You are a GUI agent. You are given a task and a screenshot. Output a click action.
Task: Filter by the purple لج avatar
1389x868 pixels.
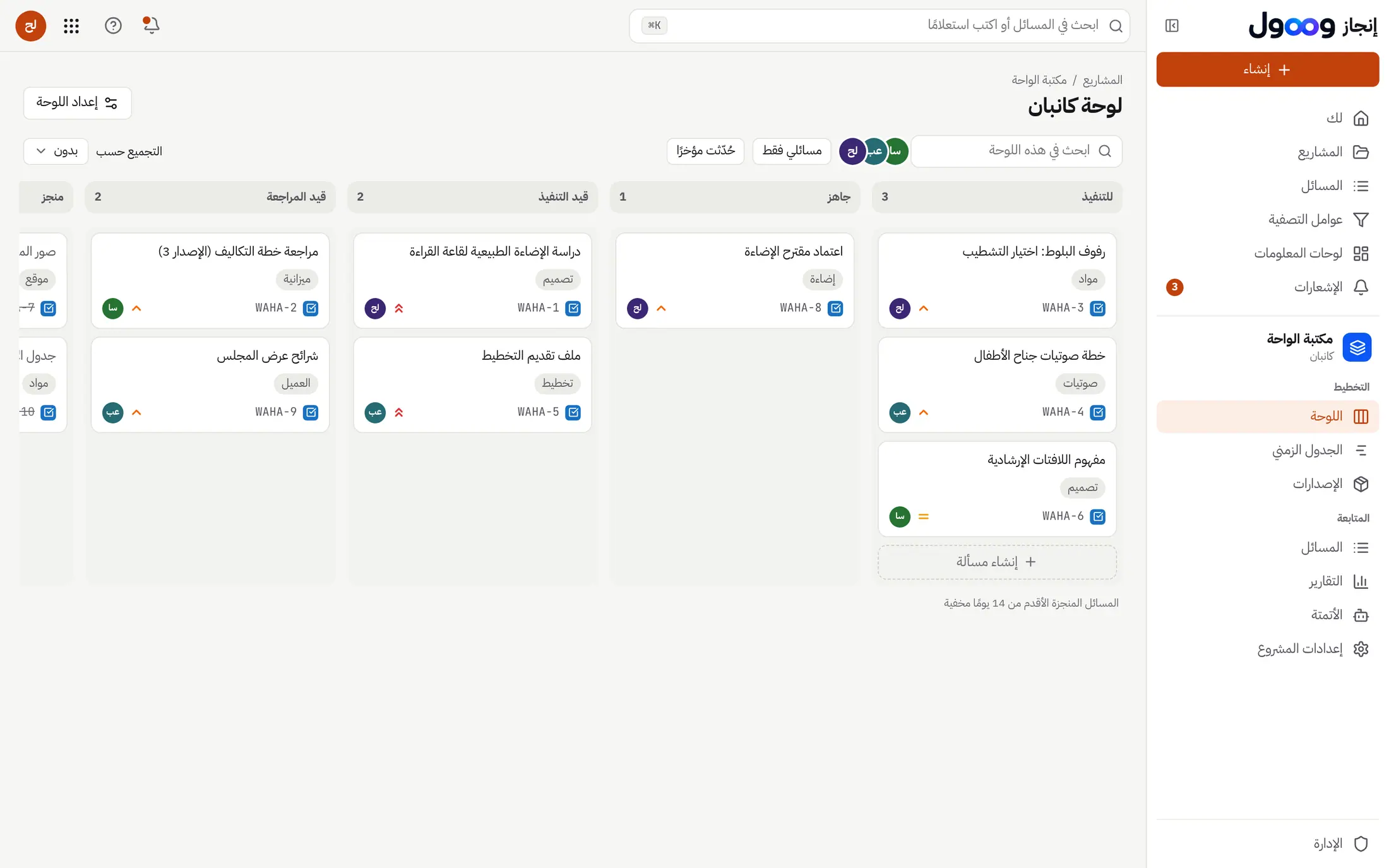click(852, 151)
